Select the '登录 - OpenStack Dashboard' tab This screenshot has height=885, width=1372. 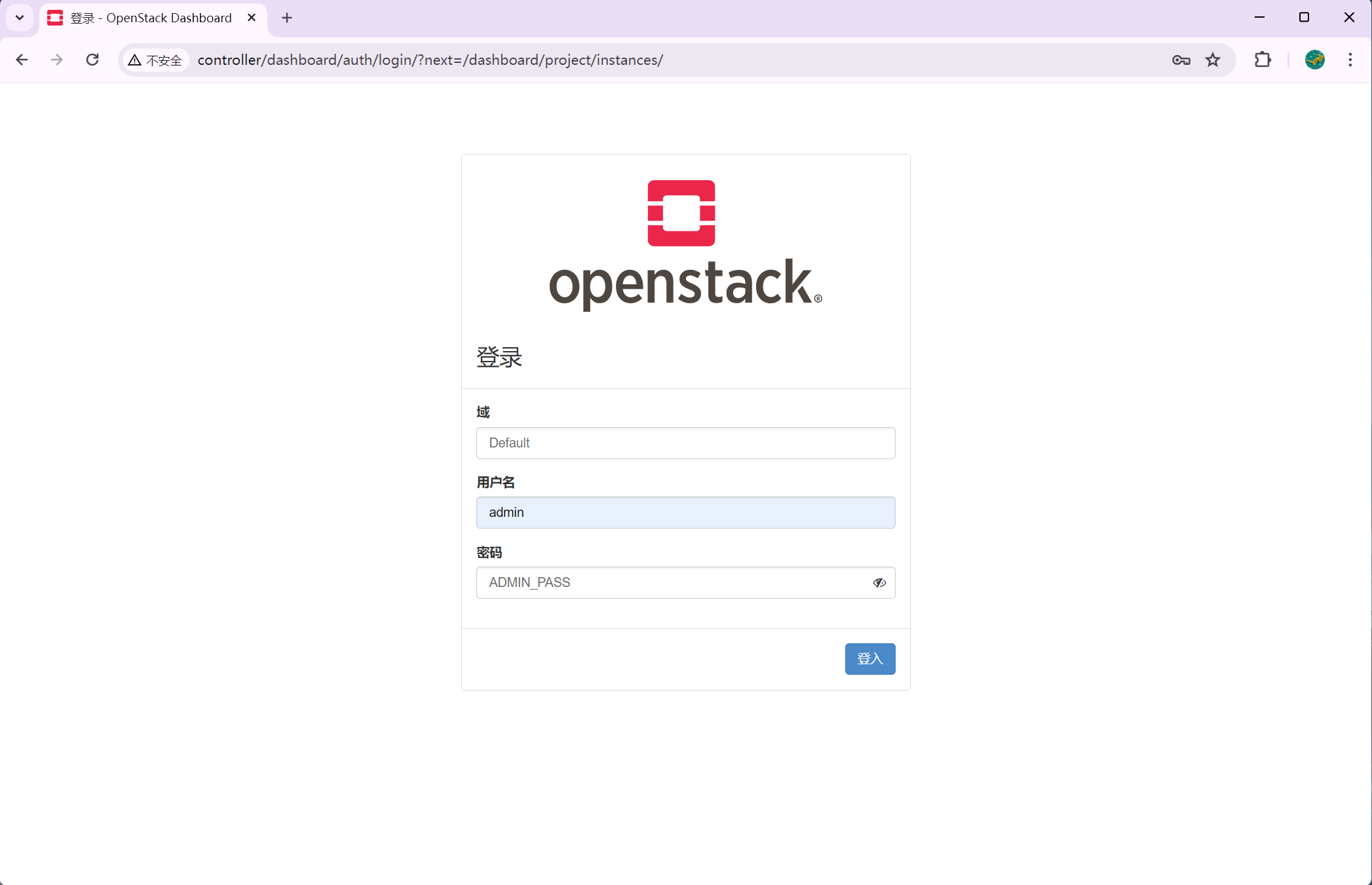click(153, 18)
